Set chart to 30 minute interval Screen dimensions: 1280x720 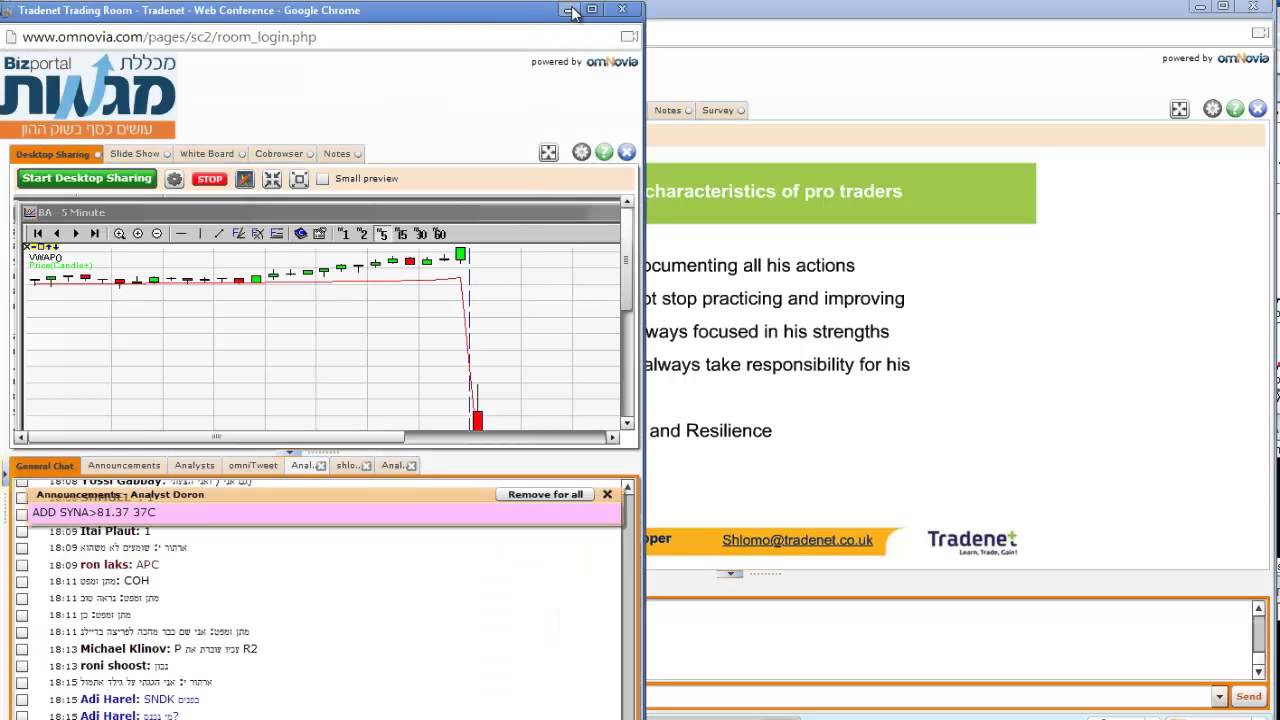(x=420, y=234)
